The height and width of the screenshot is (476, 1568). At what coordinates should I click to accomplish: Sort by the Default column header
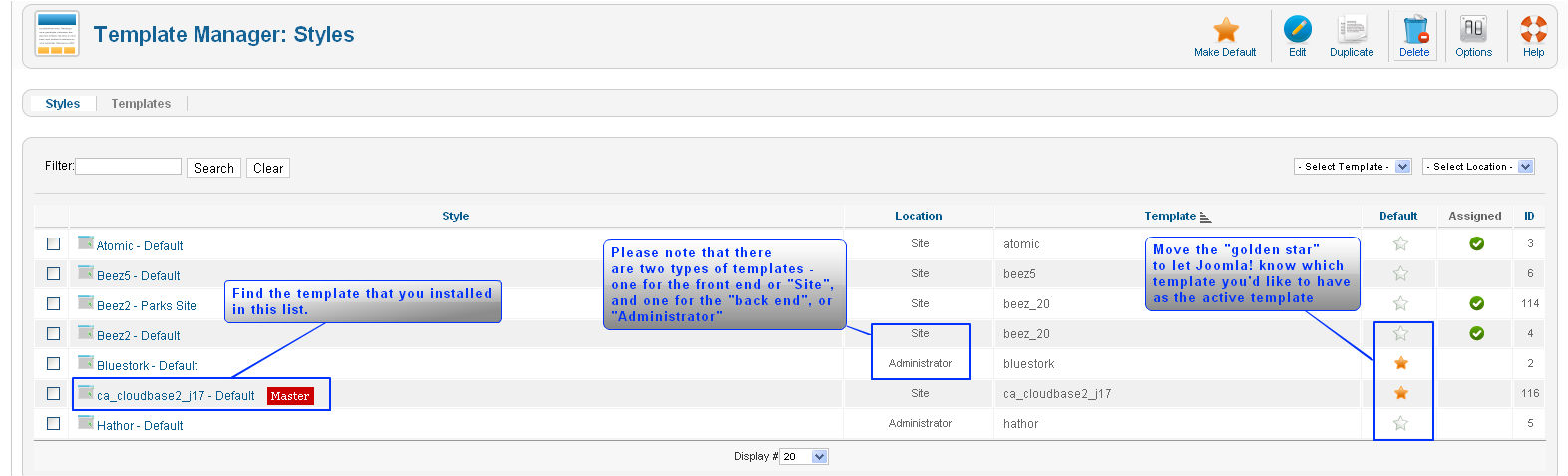coord(1398,216)
